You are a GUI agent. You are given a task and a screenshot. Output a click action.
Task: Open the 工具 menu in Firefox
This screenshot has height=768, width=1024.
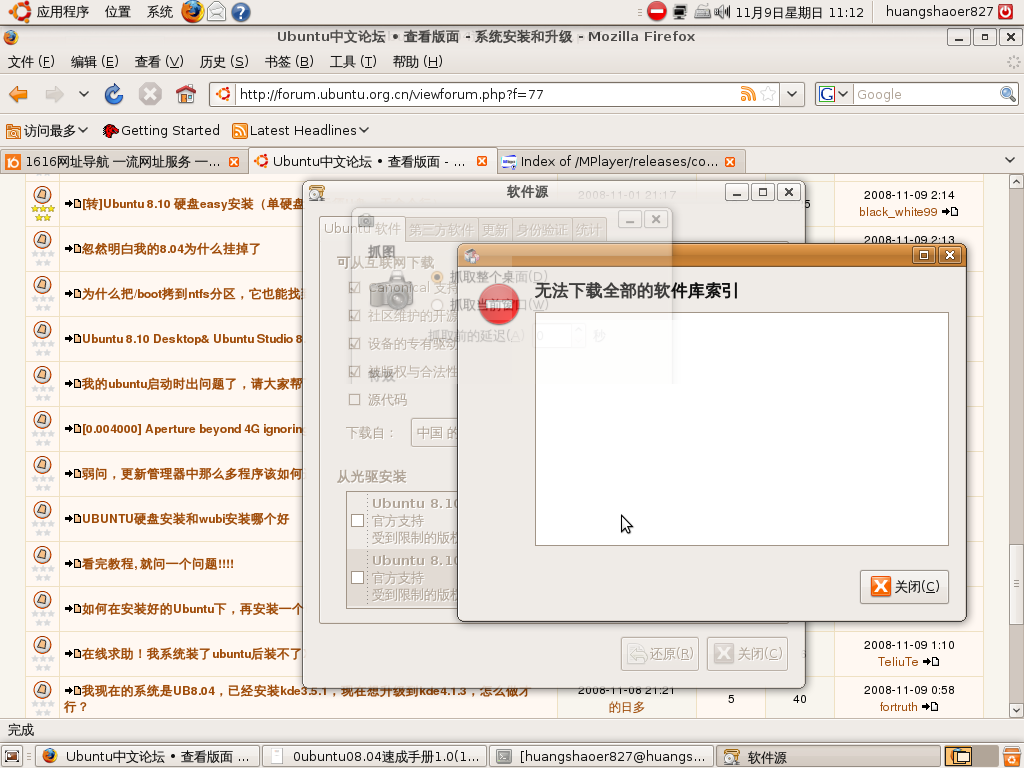point(353,62)
